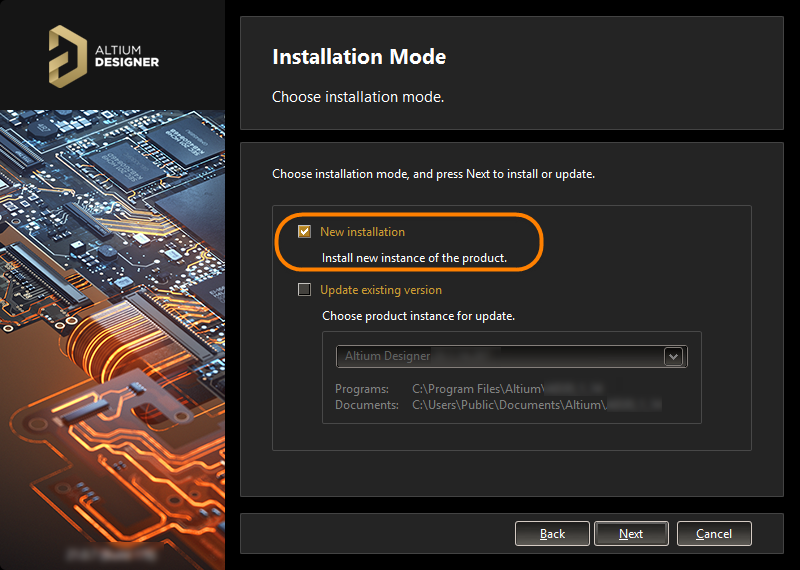Tick the Update existing version checkbox
The height and width of the screenshot is (570, 800).
[x=305, y=290]
